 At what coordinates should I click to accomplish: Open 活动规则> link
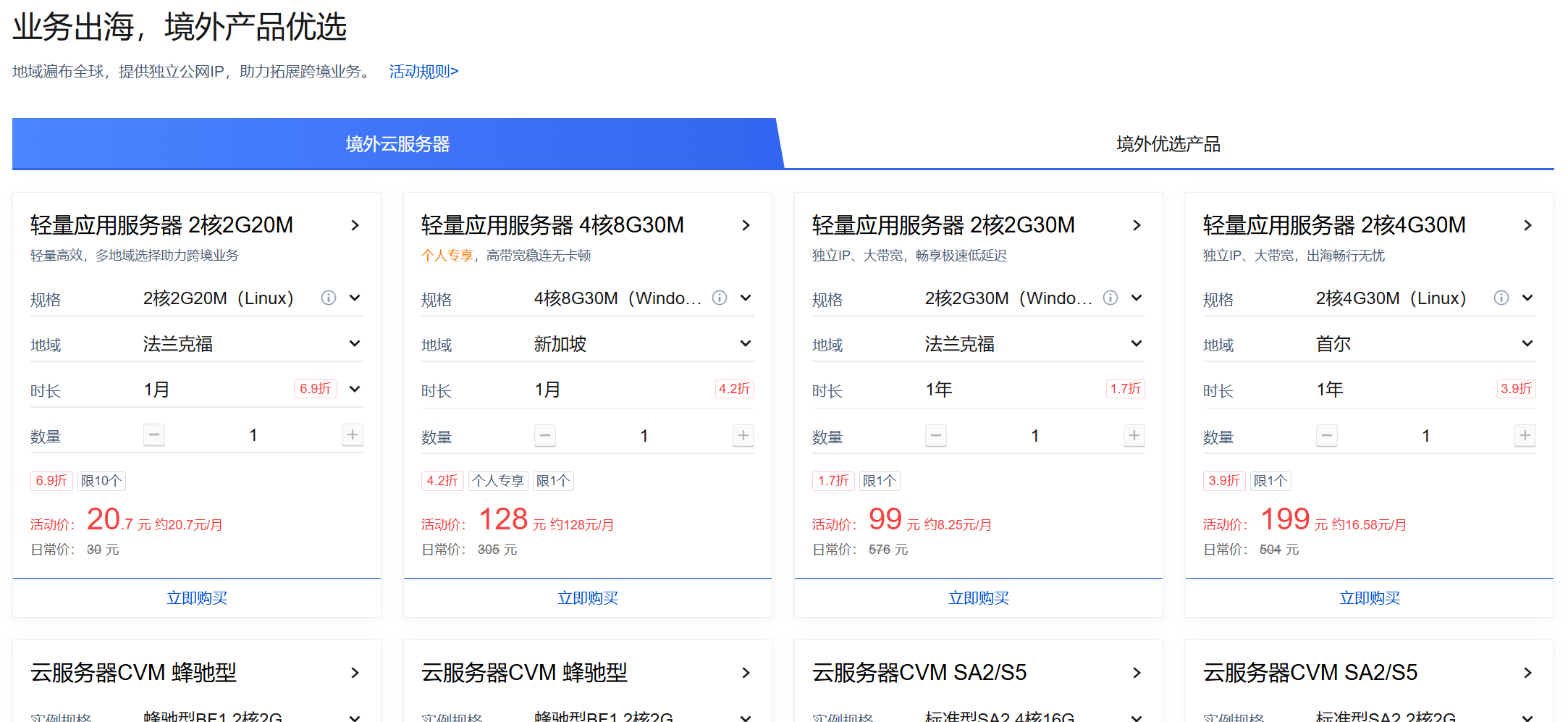point(423,72)
